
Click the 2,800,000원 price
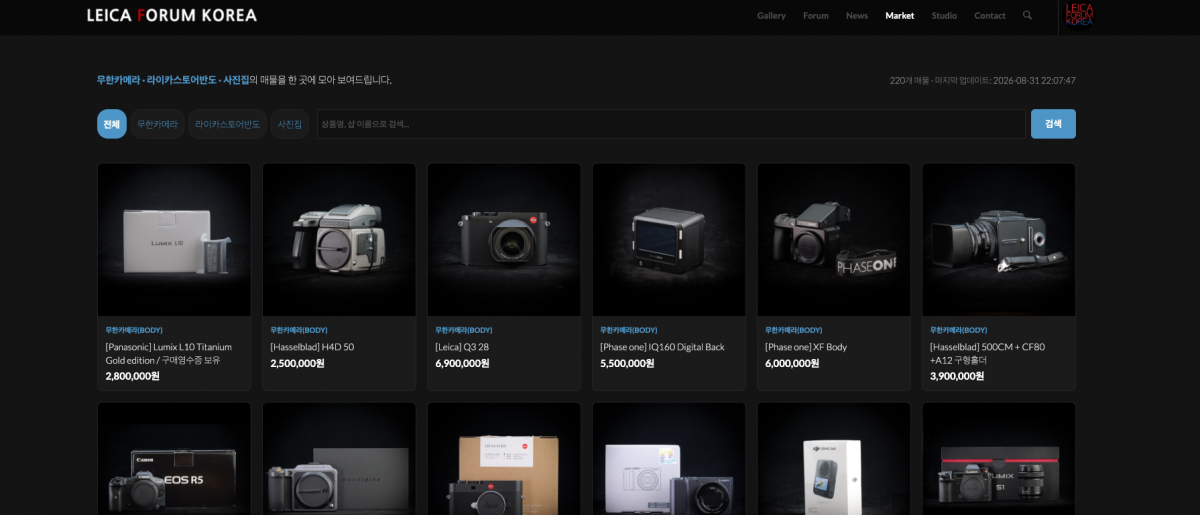pyautogui.click(x=132, y=377)
